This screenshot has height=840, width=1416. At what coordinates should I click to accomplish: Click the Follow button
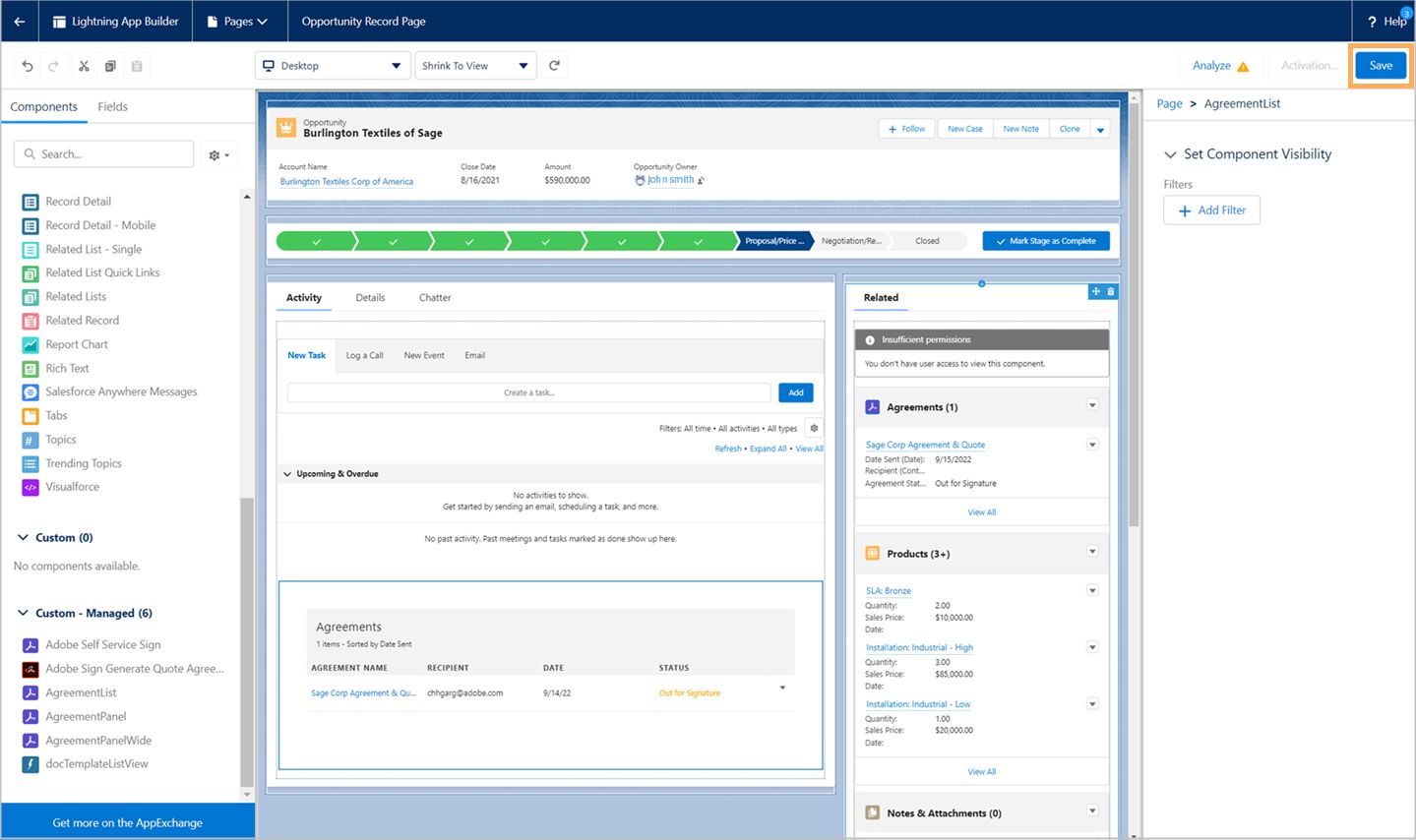tap(905, 129)
